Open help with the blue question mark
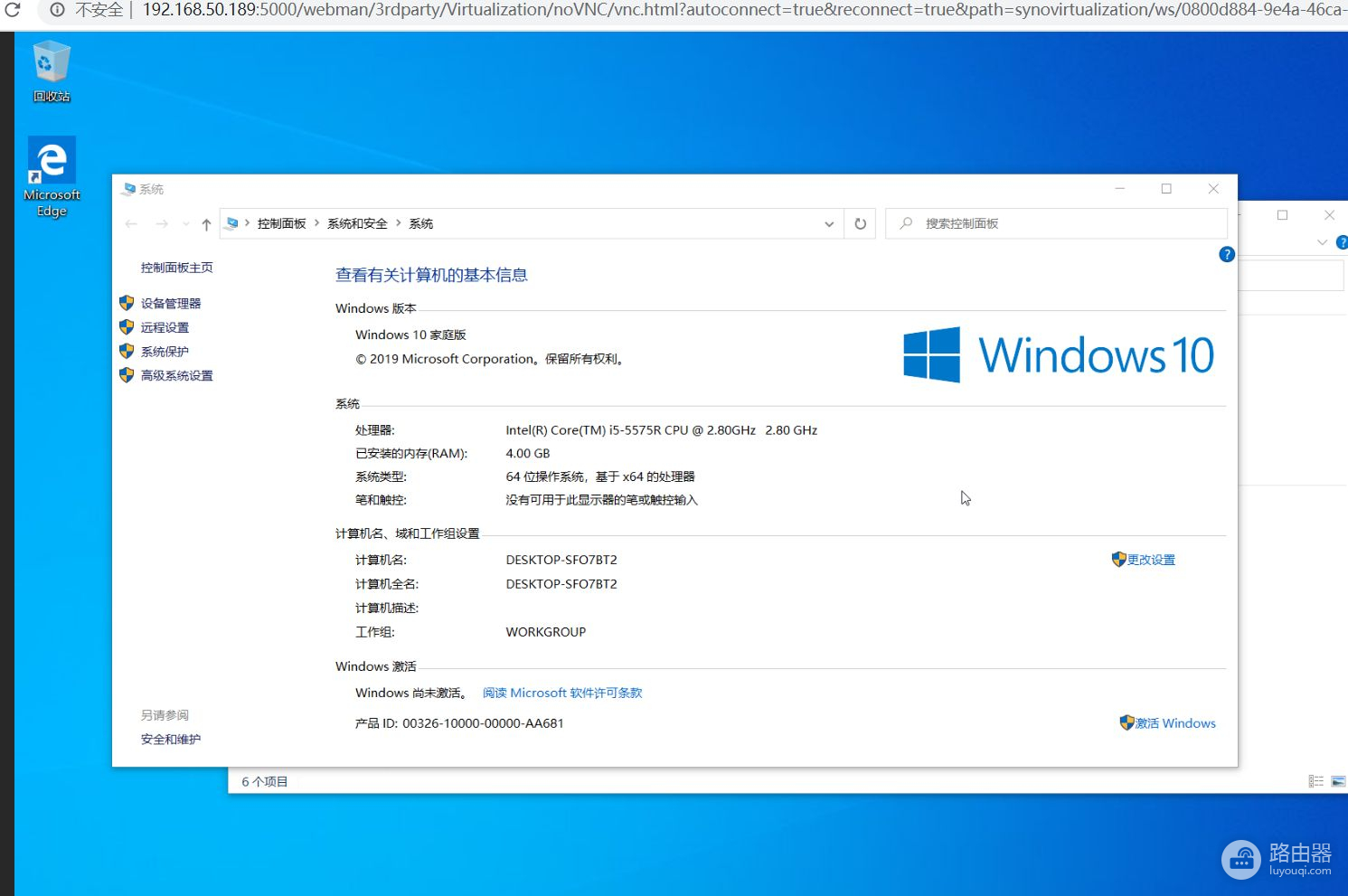 [x=1226, y=255]
